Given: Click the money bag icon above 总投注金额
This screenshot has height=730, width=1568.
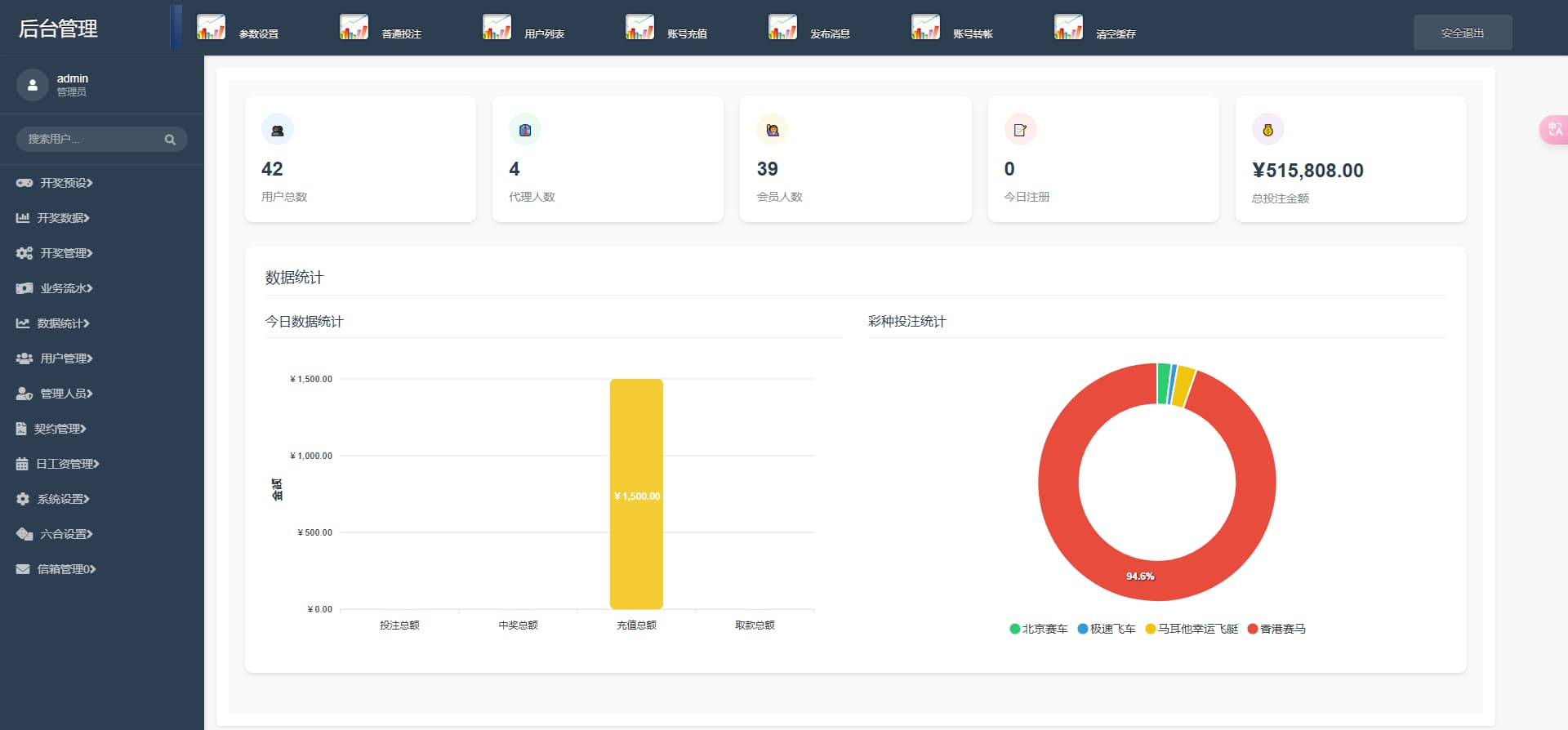Looking at the screenshot, I should [x=1267, y=130].
